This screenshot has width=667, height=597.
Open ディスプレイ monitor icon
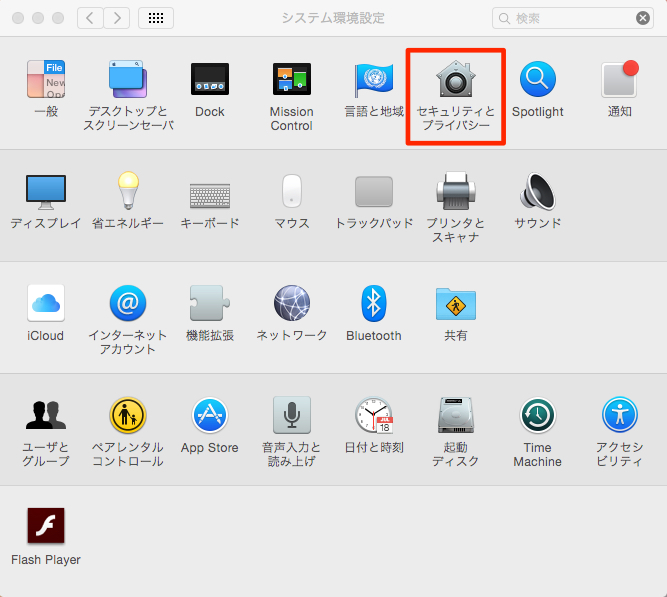(46, 192)
